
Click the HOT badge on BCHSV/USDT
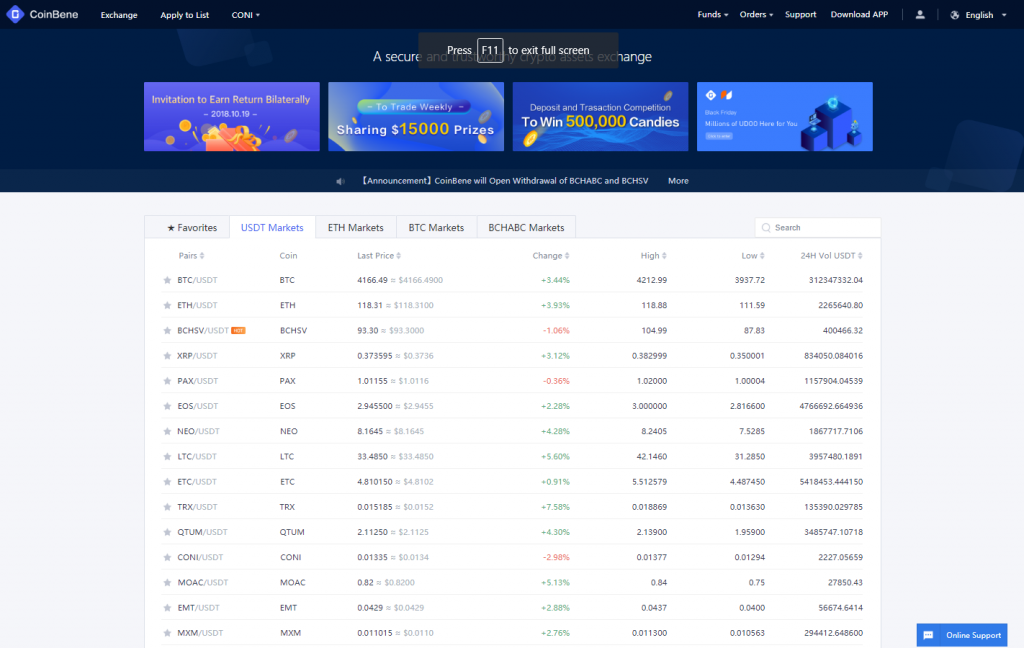238,331
